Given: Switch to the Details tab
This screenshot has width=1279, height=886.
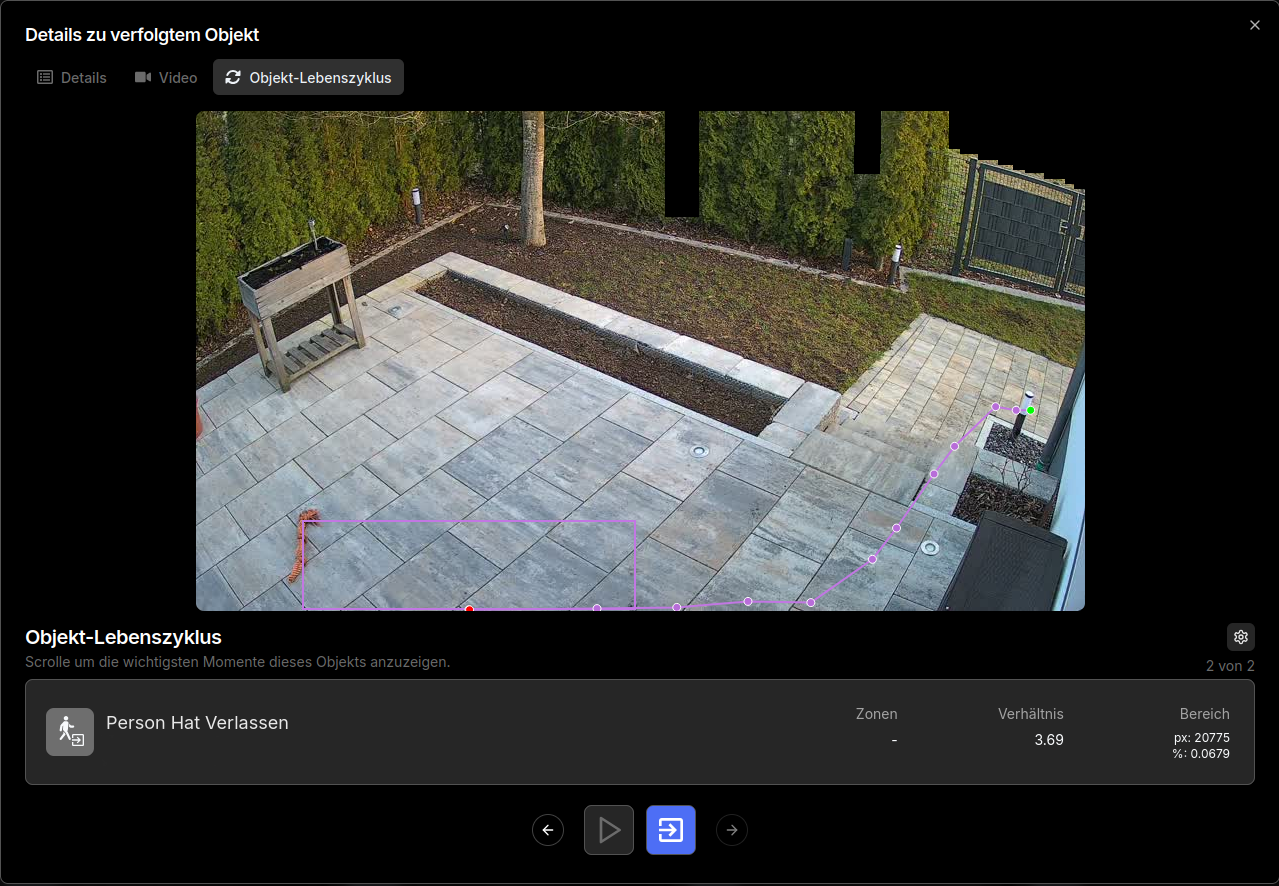Looking at the screenshot, I should 72,77.
